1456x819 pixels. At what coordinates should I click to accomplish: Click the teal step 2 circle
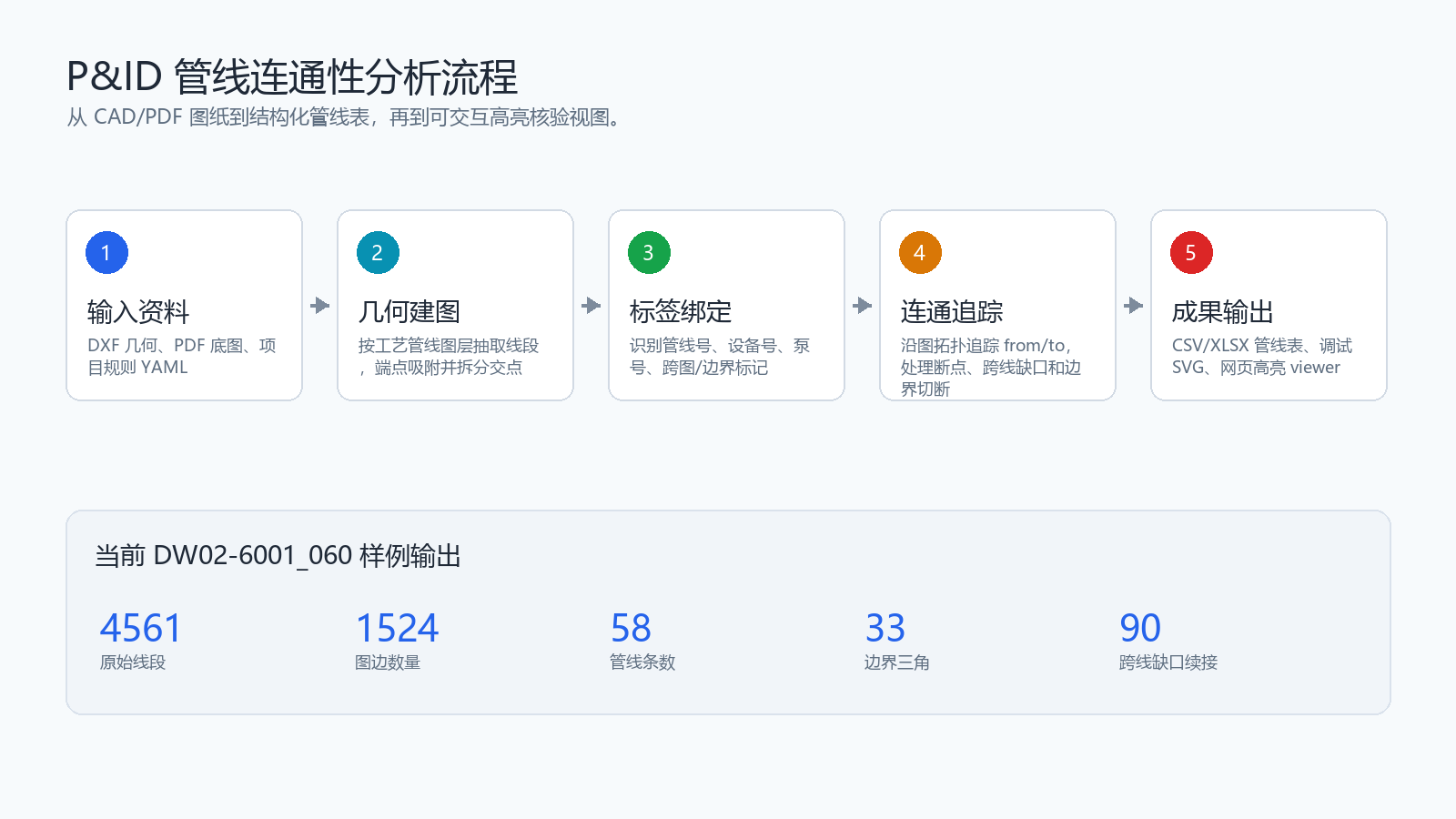pos(378,253)
